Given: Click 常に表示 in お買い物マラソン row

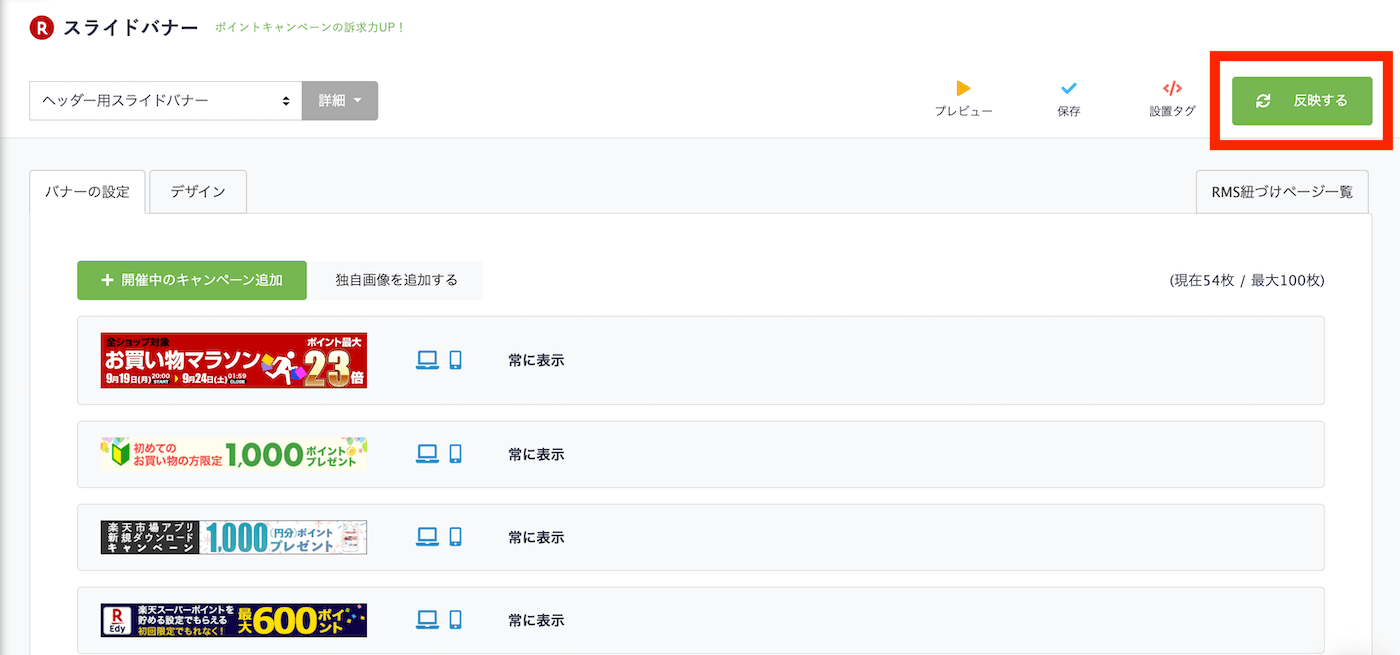Looking at the screenshot, I should click(x=536, y=360).
